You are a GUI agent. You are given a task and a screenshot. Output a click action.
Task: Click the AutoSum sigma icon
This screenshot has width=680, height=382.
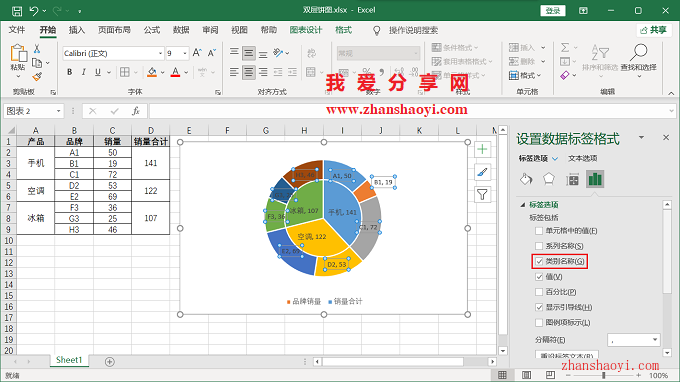tap(565, 47)
